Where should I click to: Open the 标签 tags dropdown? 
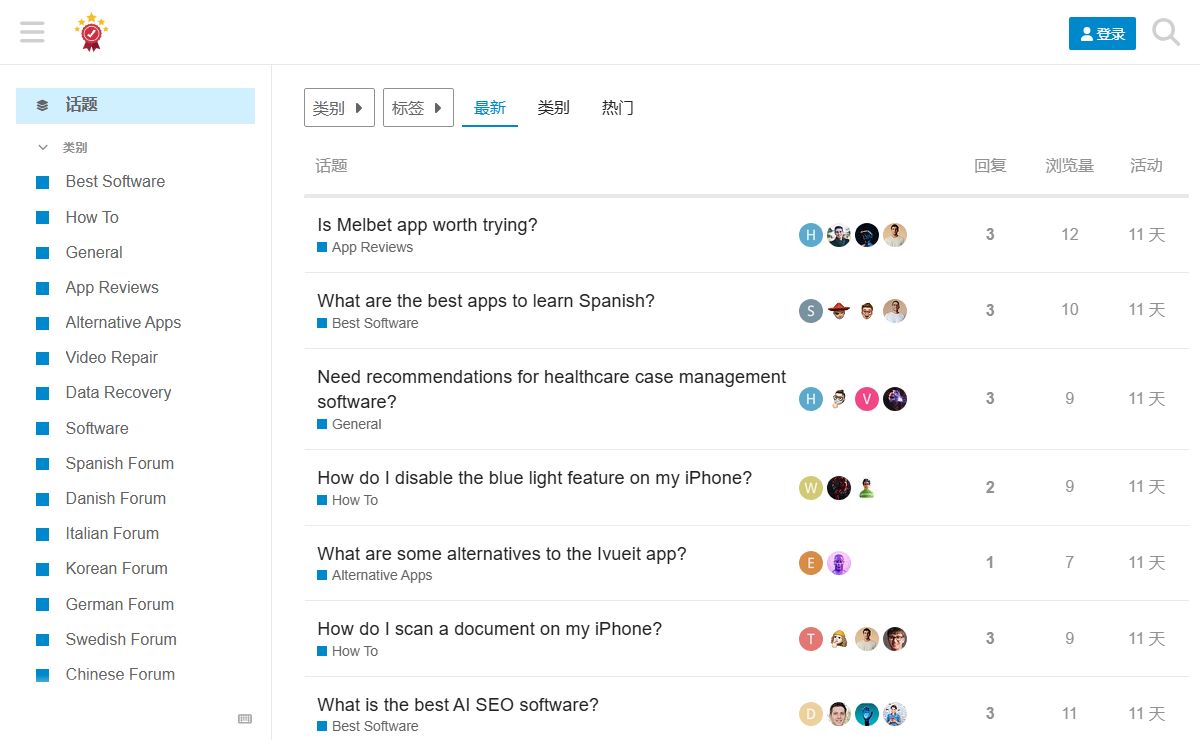(x=418, y=108)
